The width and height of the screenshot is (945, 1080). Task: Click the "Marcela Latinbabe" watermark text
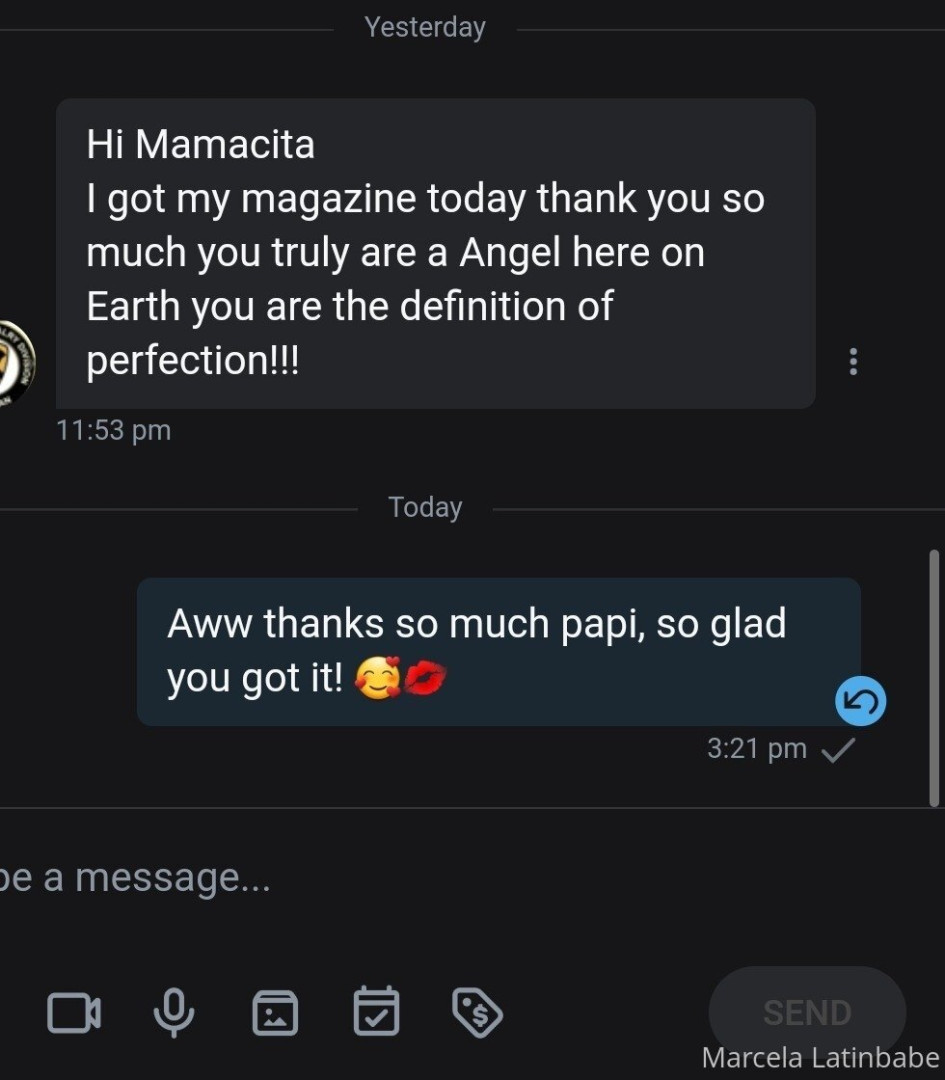coord(820,1058)
